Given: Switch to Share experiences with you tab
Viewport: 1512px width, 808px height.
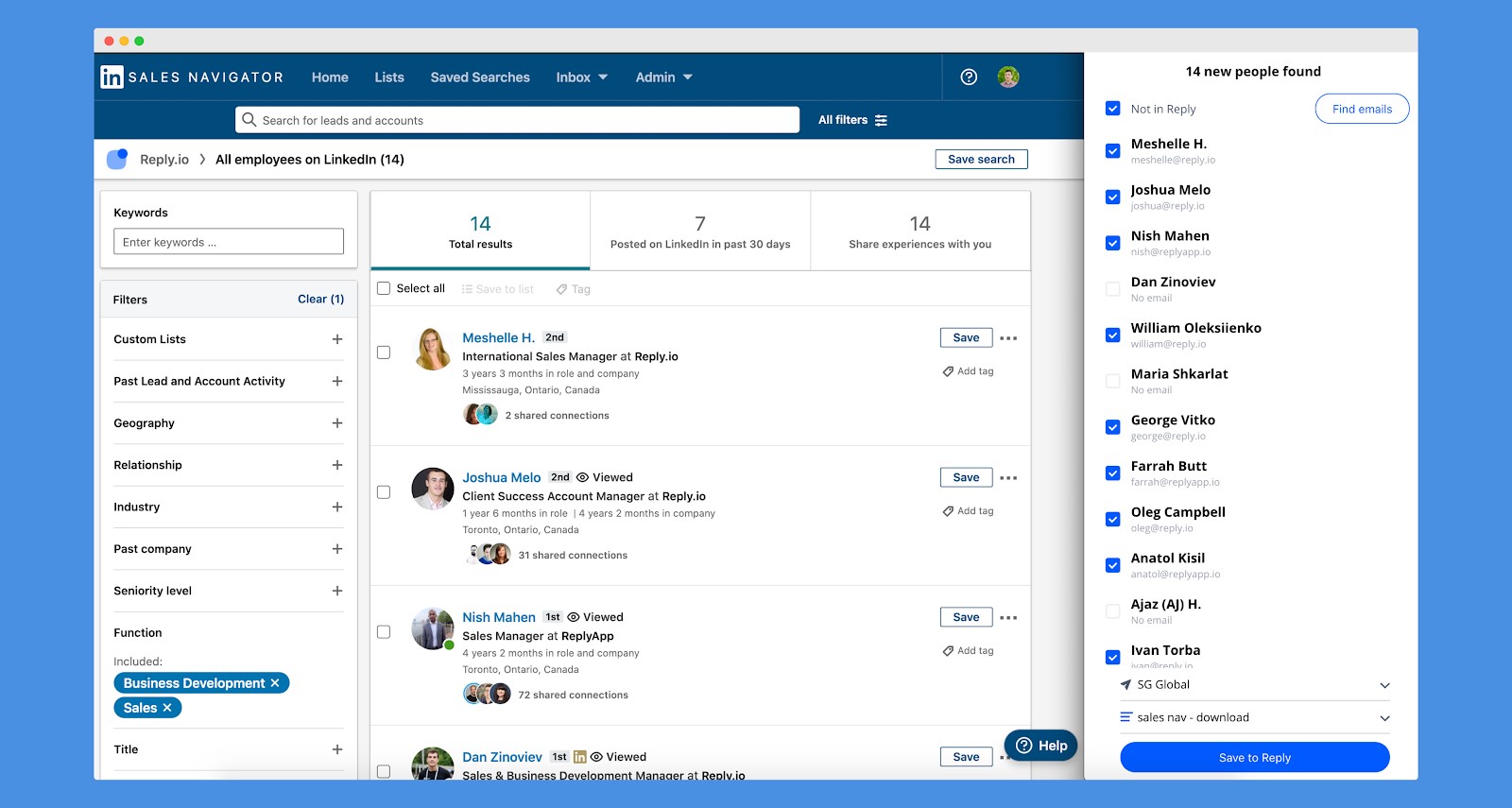Looking at the screenshot, I should (920, 232).
